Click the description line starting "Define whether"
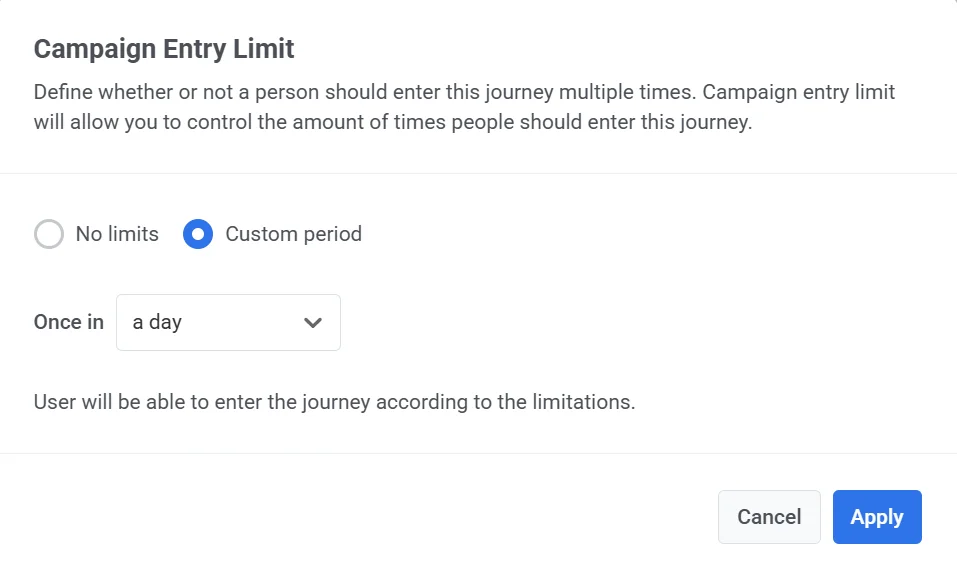Screen dimensions: 957x574 (x=464, y=93)
